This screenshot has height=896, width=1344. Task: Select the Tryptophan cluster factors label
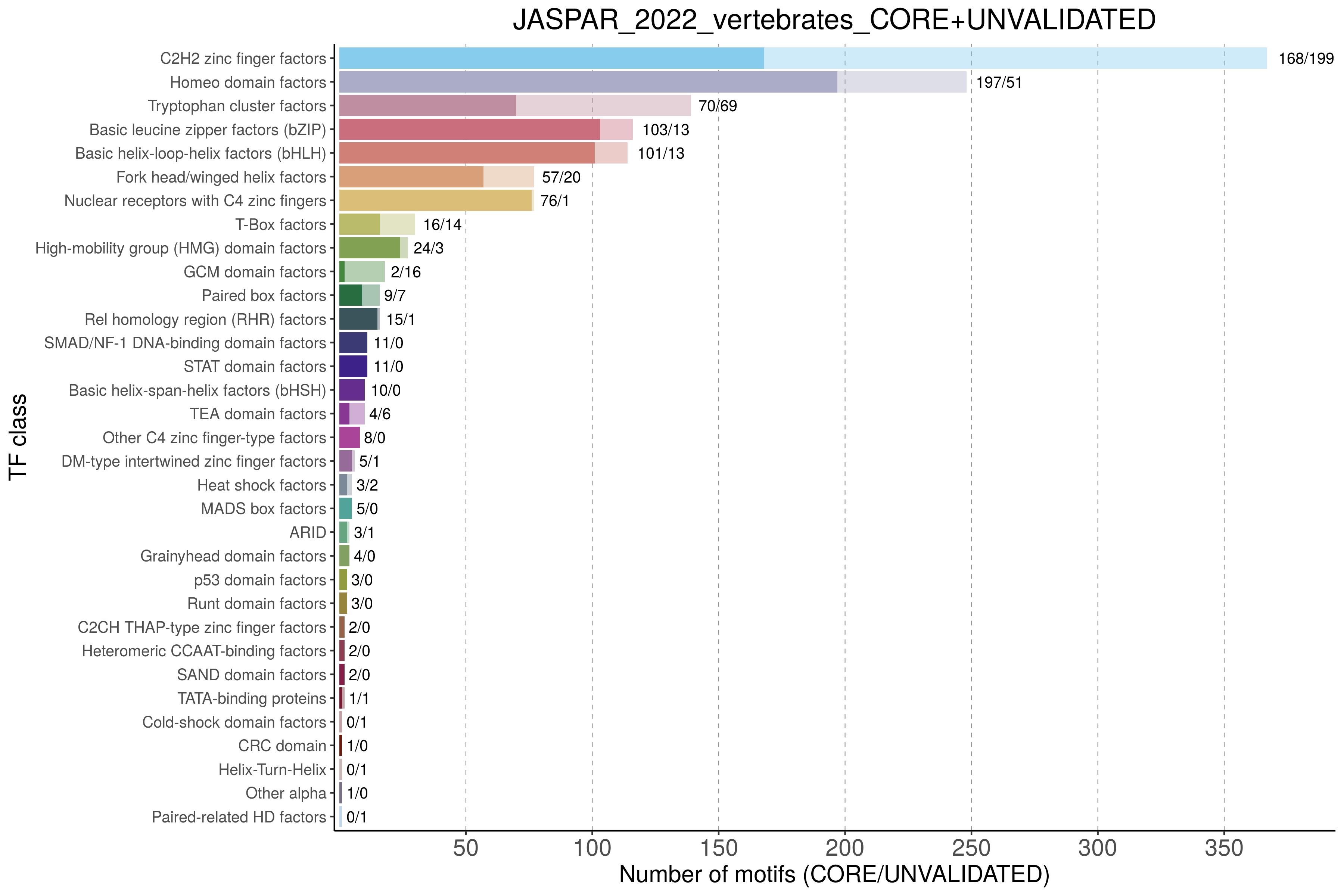click(237, 106)
